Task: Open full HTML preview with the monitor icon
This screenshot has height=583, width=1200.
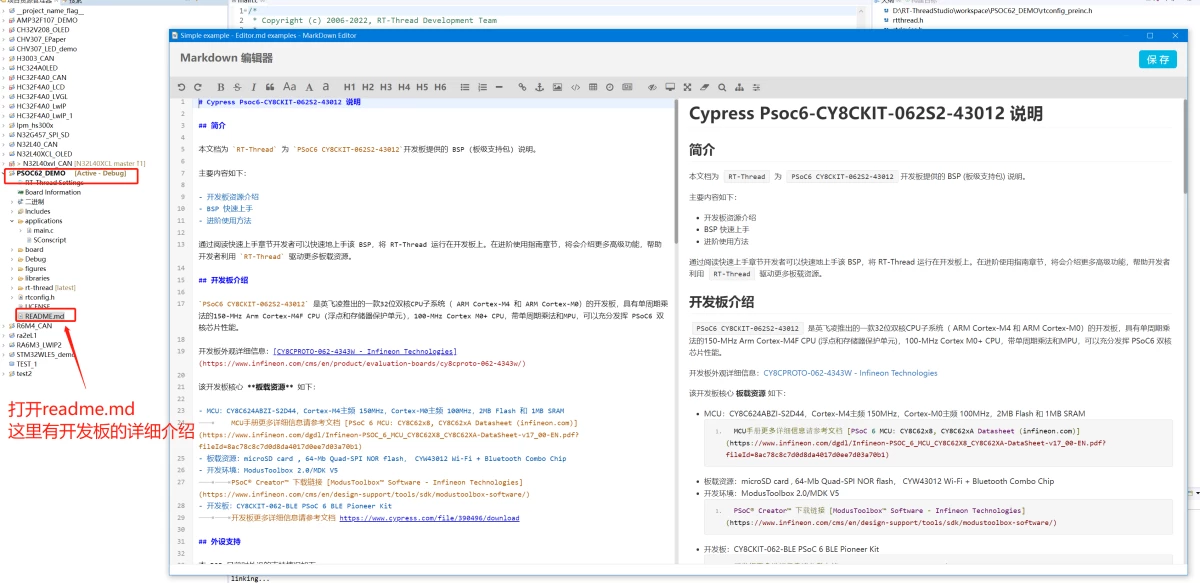Action: pyautogui.click(x=670, y=87)
